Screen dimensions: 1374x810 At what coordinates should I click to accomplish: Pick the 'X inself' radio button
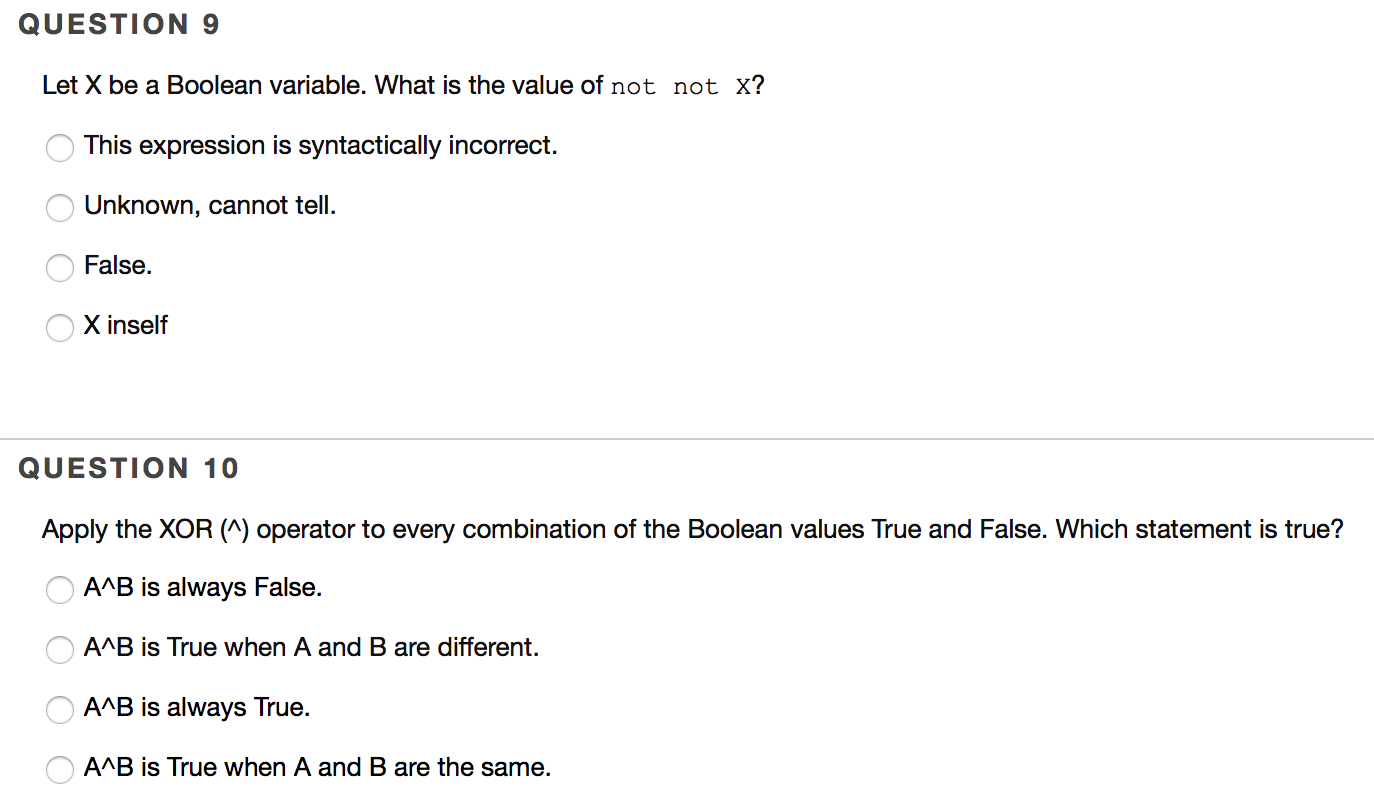tap(60, 328)
